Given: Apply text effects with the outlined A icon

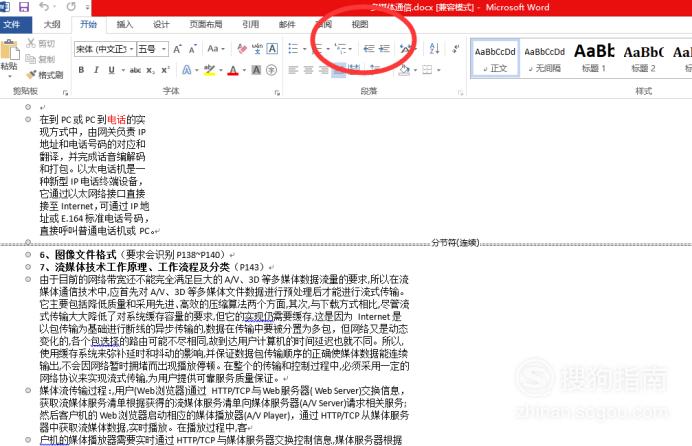Looking at the screenshot, I should [x=186, y=70].
